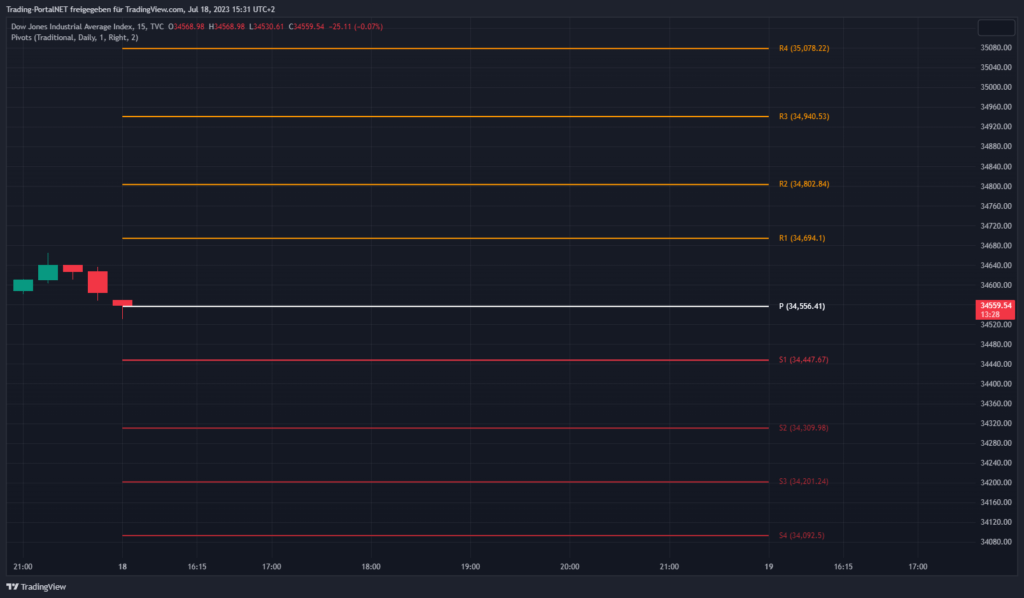Click the current price tag 34559.54
Viewport: 1024px width, 598px height.
point(996,305)
